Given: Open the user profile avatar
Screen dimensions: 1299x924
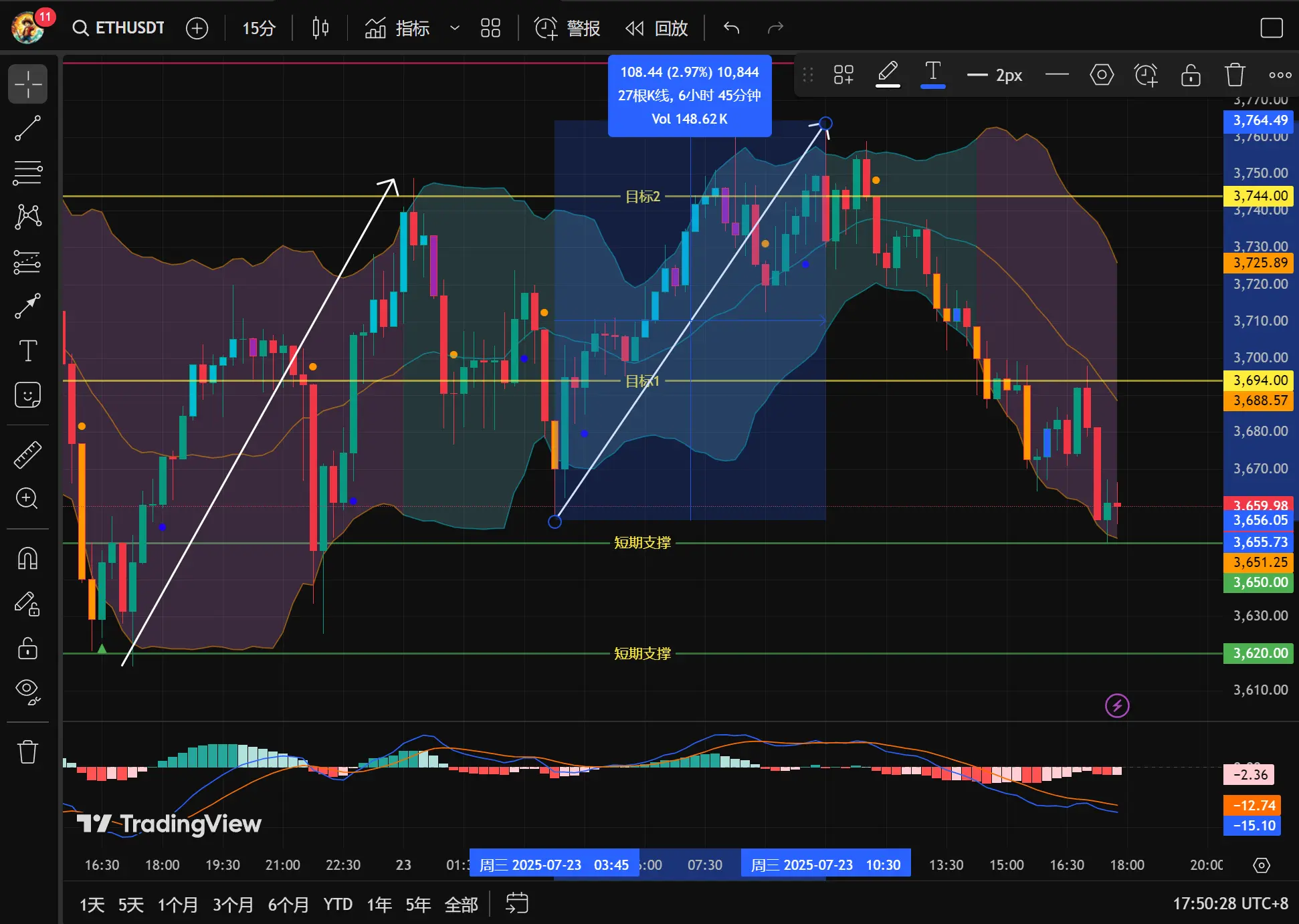Looking at the screenshot, I should pos(28,28).
